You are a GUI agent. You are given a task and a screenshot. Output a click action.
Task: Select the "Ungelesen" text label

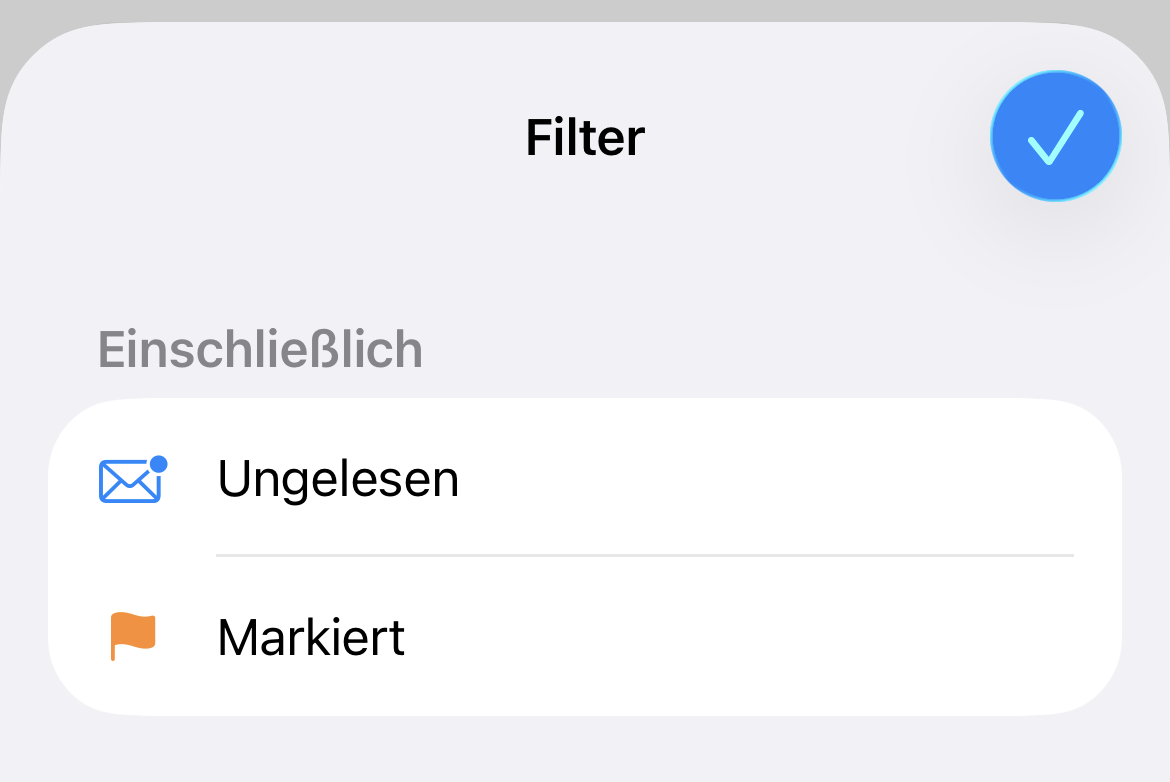(x=338, y=479)
